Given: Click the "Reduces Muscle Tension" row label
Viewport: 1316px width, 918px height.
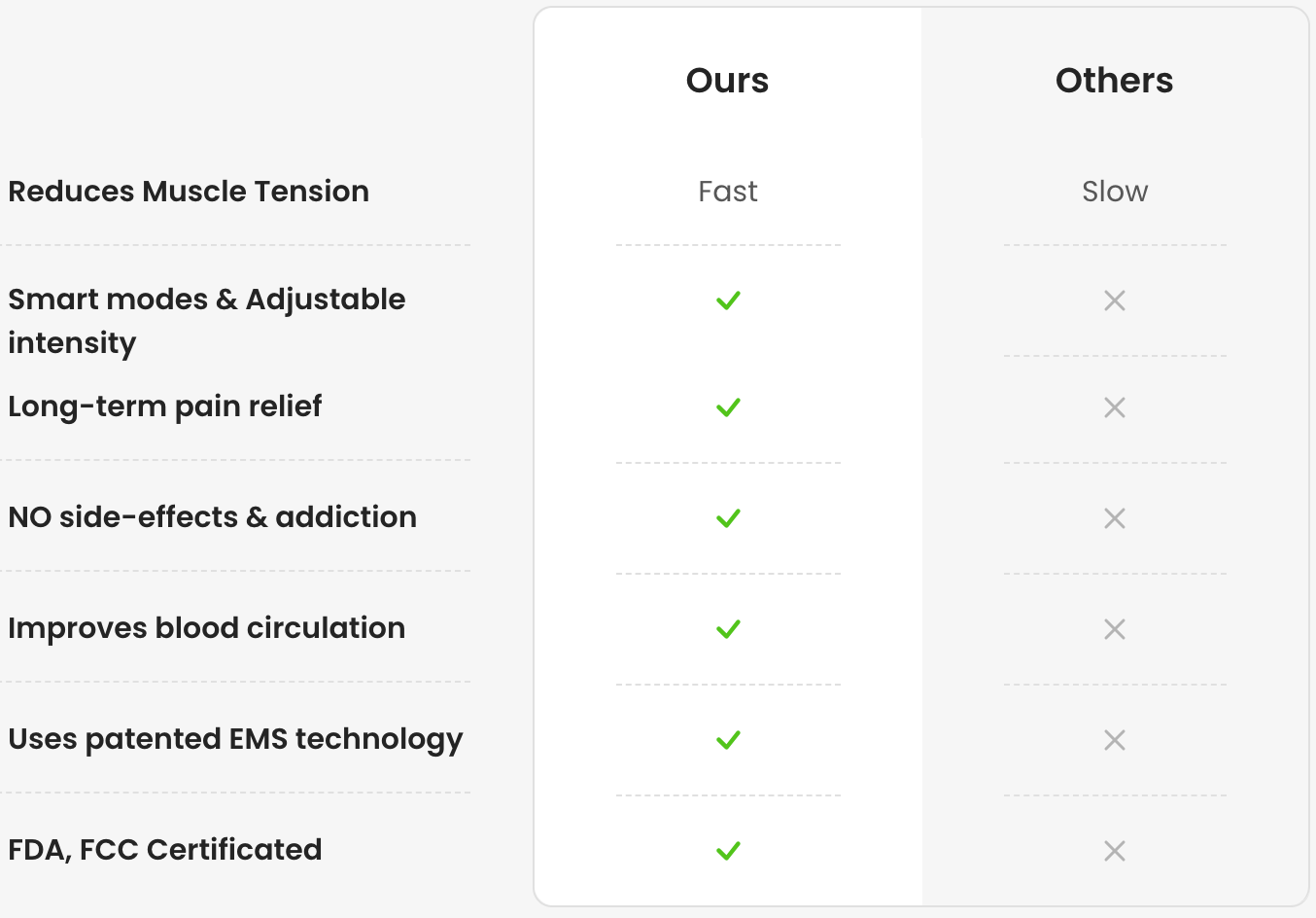Looking at the screenshot, I should click(189, 192).
